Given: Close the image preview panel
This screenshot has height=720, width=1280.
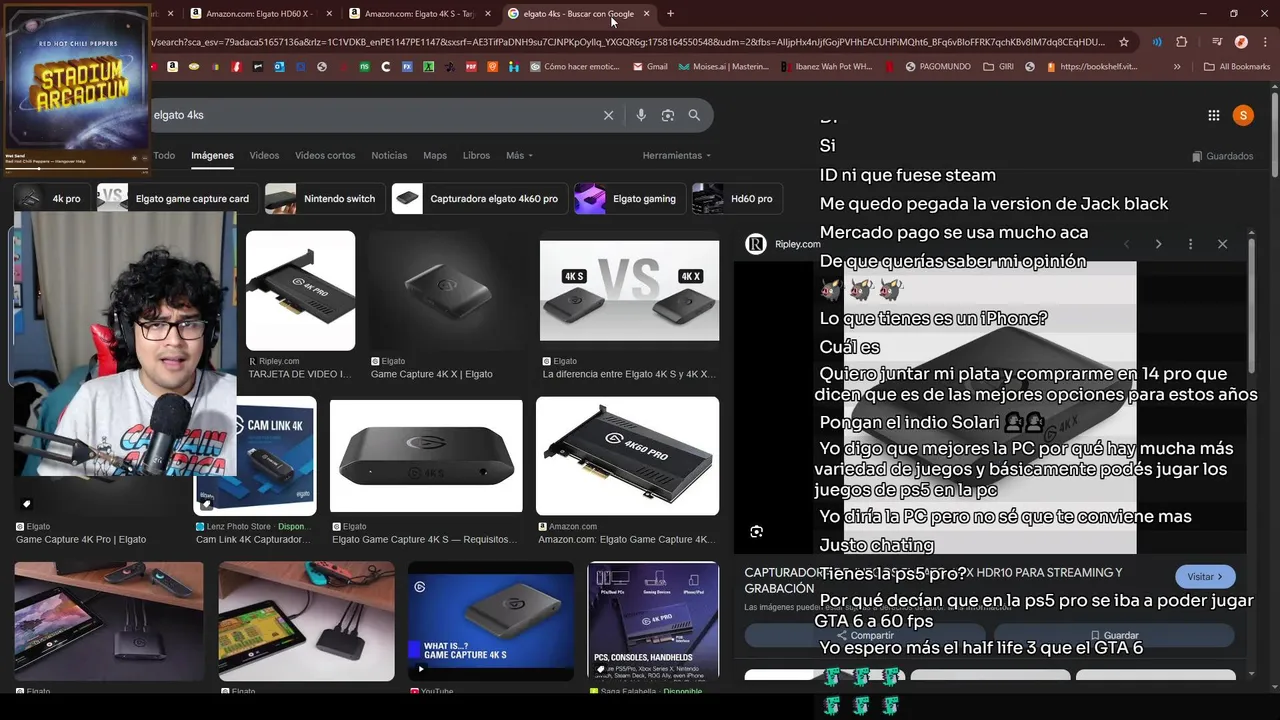Looking at the screenshot, I should (x=1222, y=244).
